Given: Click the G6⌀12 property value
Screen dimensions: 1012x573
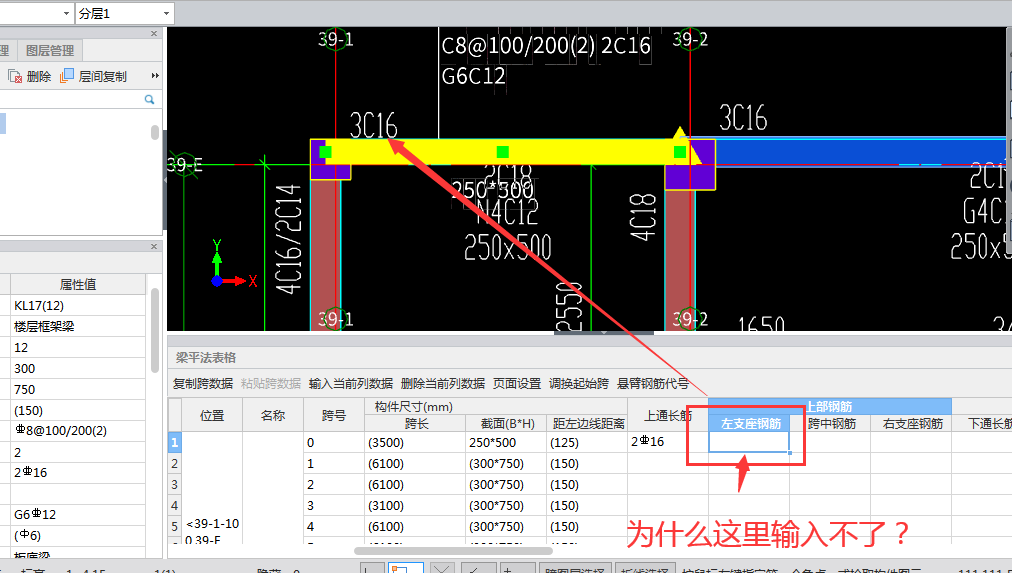Looking at the screenshot, I should (x=78, y=514).
